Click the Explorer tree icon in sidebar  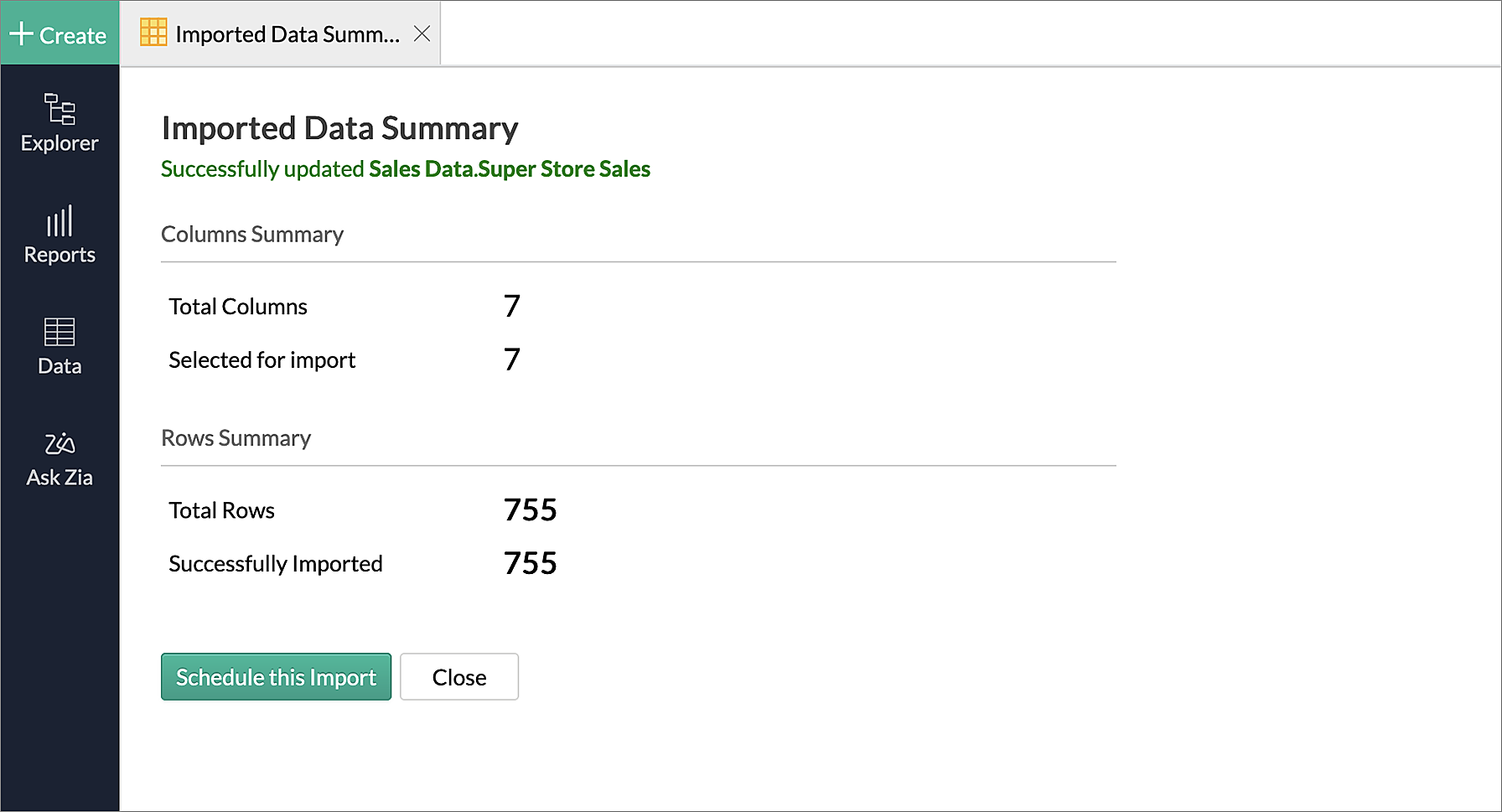(60, 109)
